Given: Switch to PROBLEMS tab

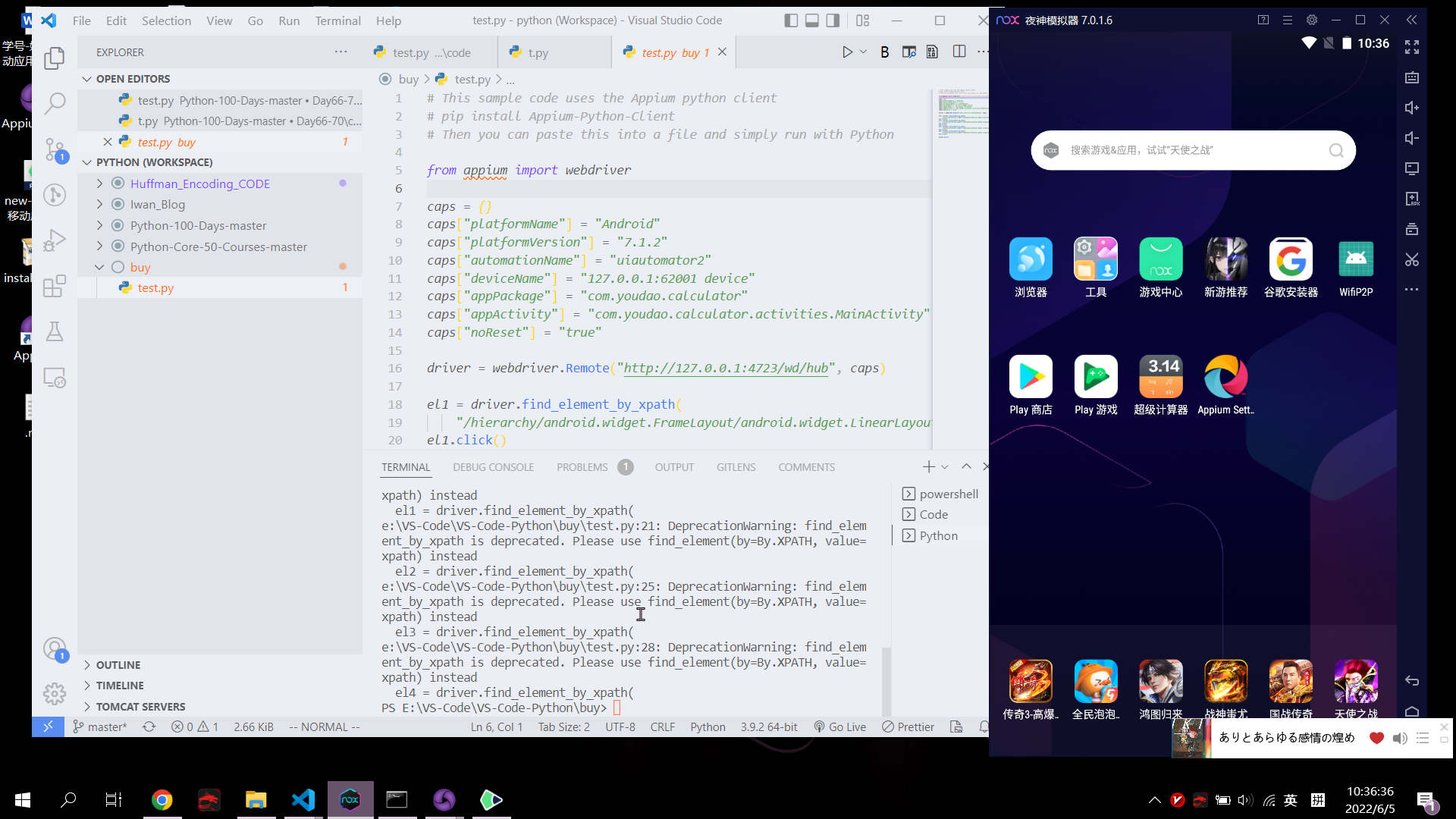Looking at the screenshot, I should (582, 467).
